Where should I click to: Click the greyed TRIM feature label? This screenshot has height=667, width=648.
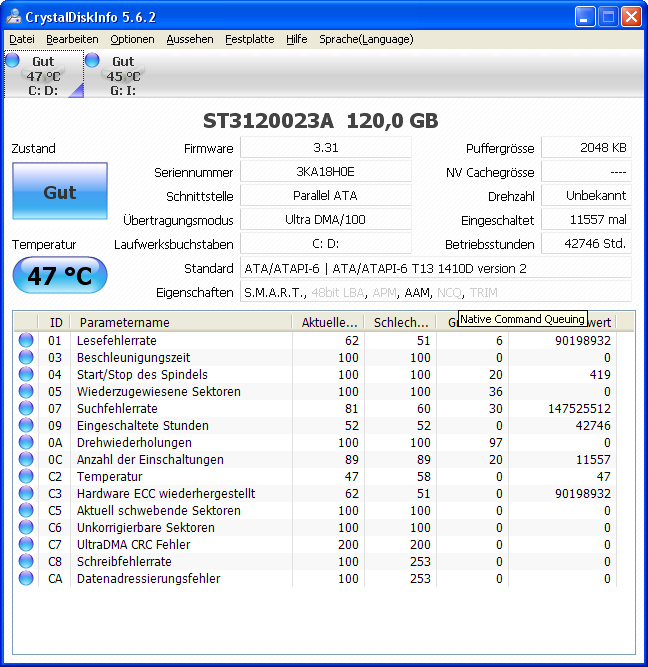[x=483, y=293]
